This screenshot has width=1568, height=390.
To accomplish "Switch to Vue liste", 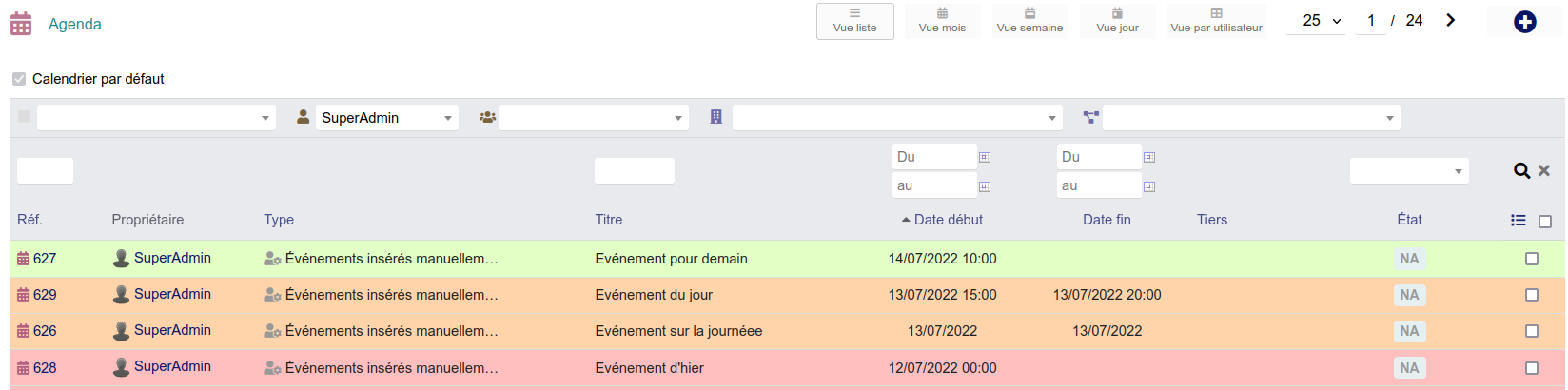I will [x=854, y=21].
